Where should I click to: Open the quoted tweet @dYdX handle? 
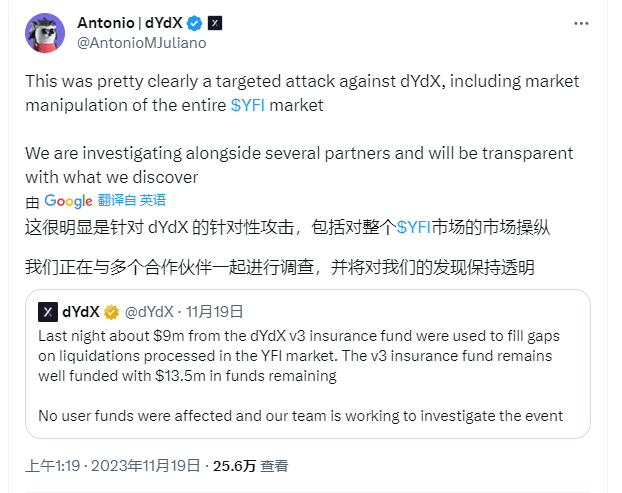tap(149, 312)
